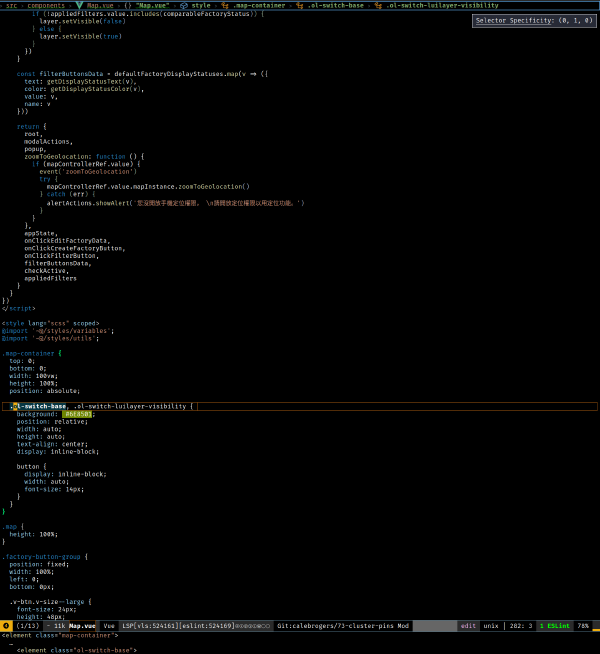Click layer.setVisible(false) line
Image resolution: width=600 pixels, height=654 pixels.
83,21
